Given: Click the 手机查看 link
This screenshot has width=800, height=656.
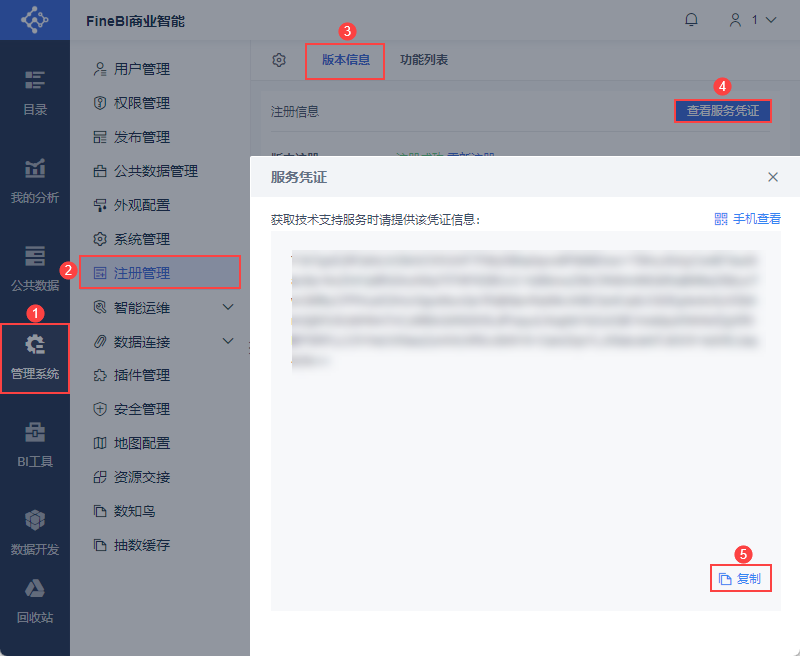Looking at the screenshot, I should click(757, 219).
